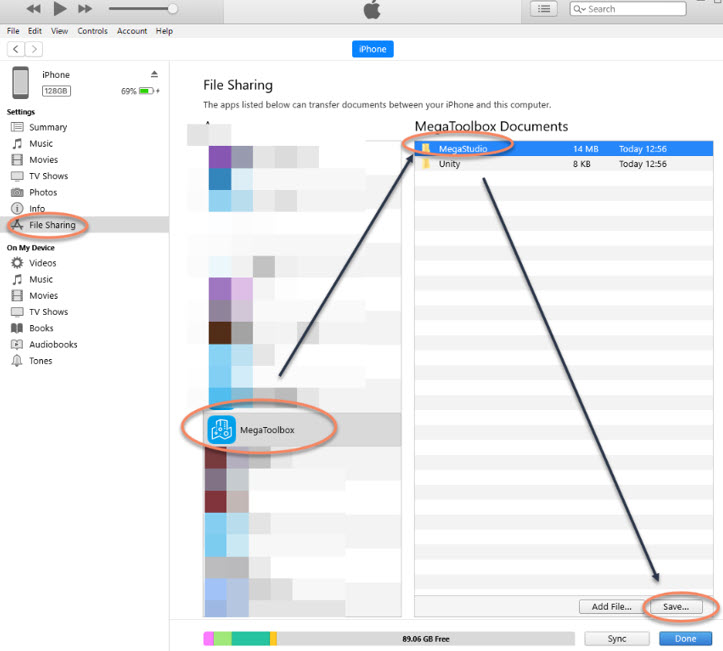Image resolution: width=723 pixels, height=651 pixels.
Task: Open the Account menu
Action: click(x=132, y=31)
